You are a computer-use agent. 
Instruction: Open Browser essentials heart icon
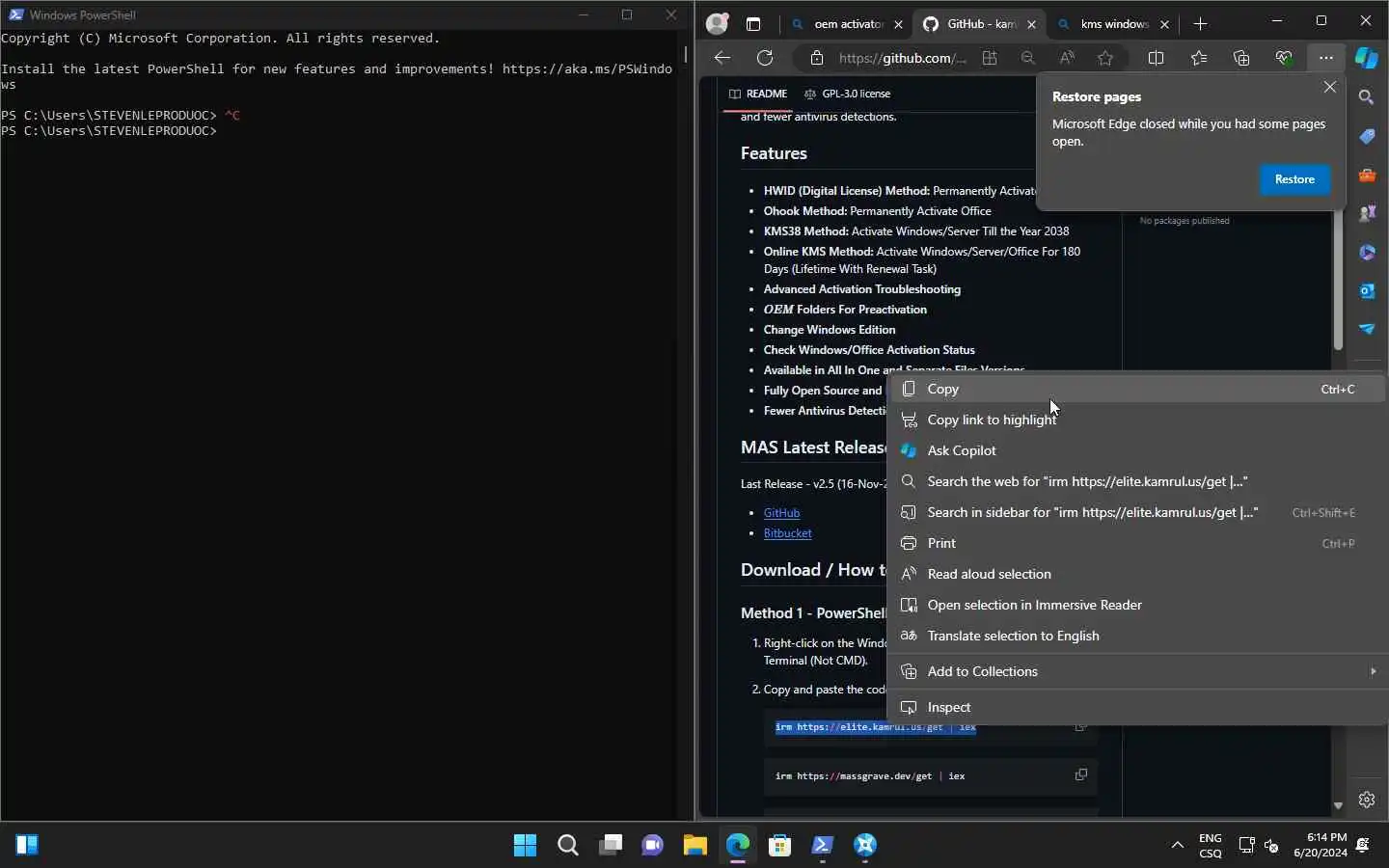point(1284,58)
